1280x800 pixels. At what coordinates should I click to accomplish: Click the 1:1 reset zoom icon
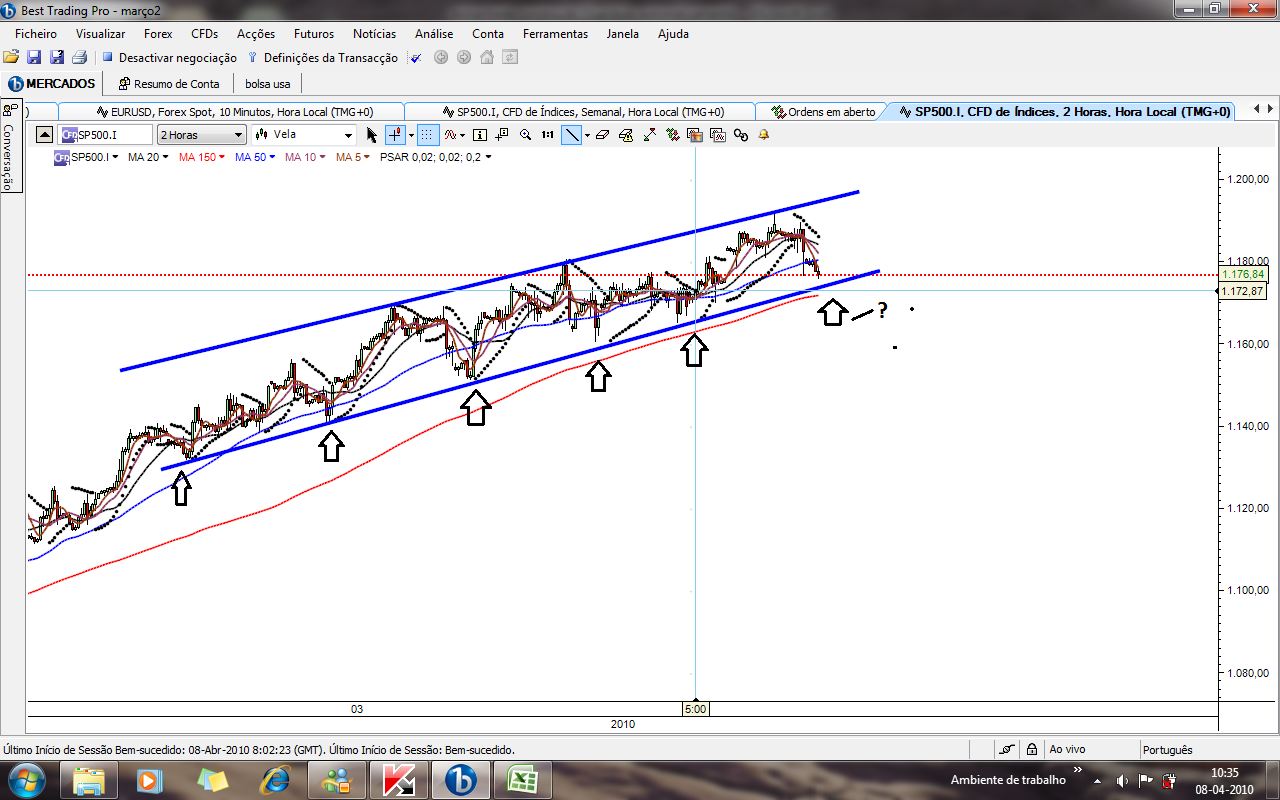pos(548,135)
